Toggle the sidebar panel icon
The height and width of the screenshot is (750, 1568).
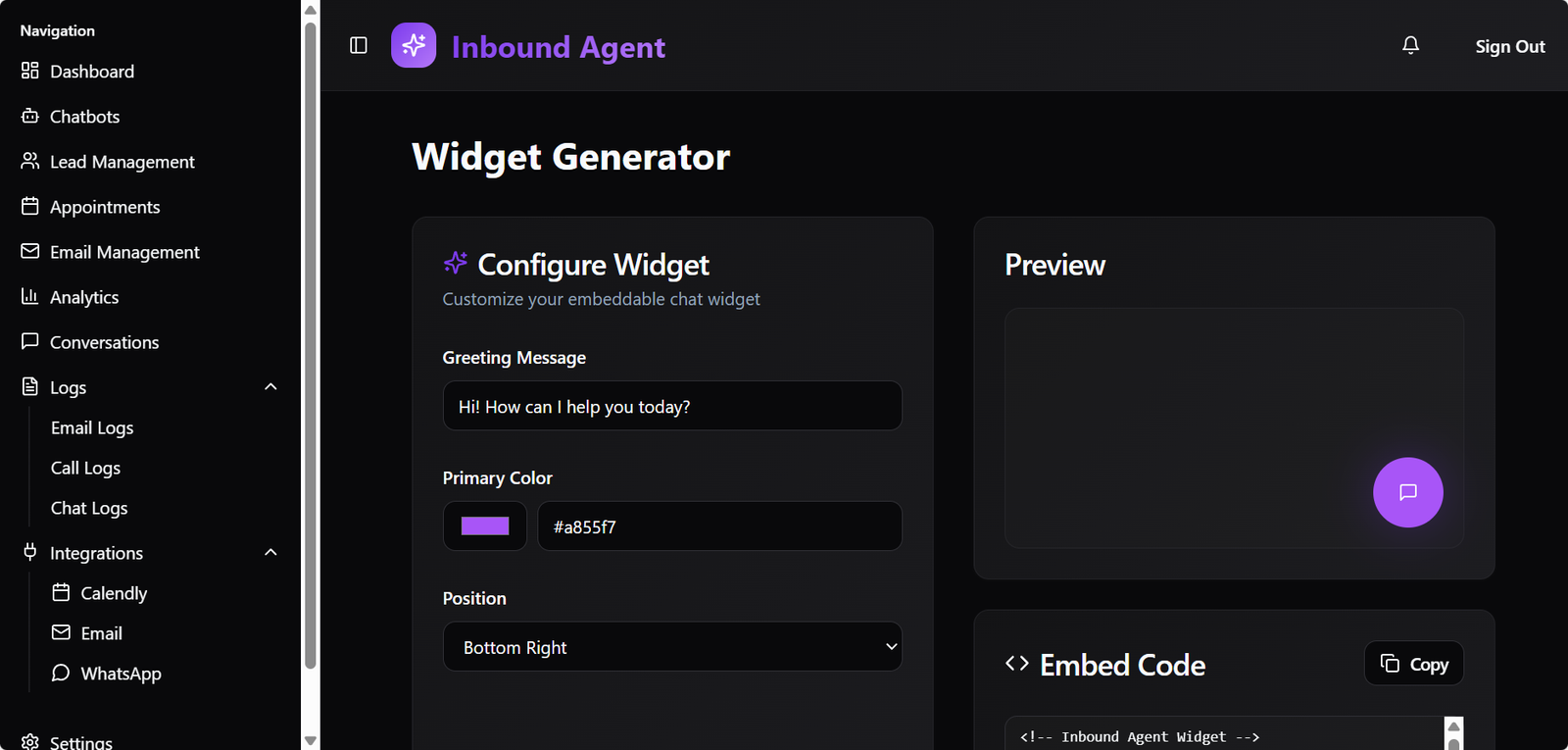tap(359, 45)
